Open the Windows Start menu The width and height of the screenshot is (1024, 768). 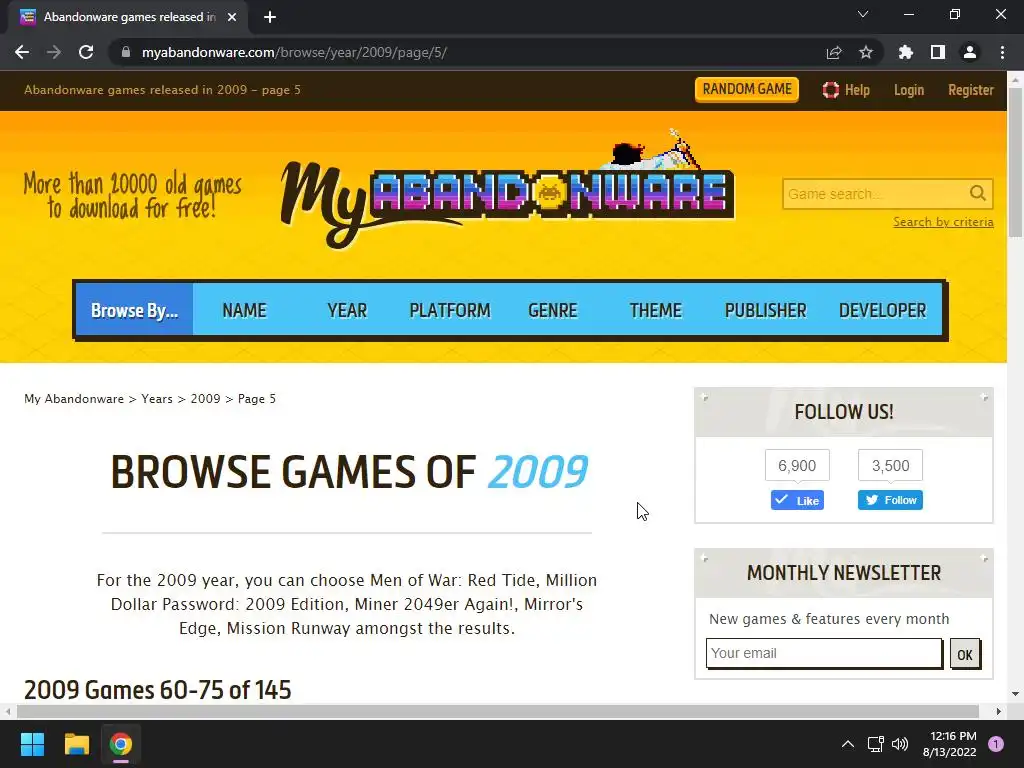click(x=32, y=744)
